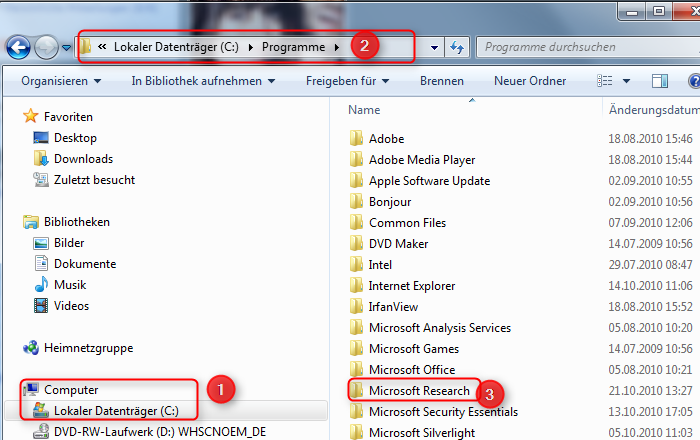This screenshot has height=440, width=700.
Task: Click the Favoriten star icon
Action: [x=31, y=116]
